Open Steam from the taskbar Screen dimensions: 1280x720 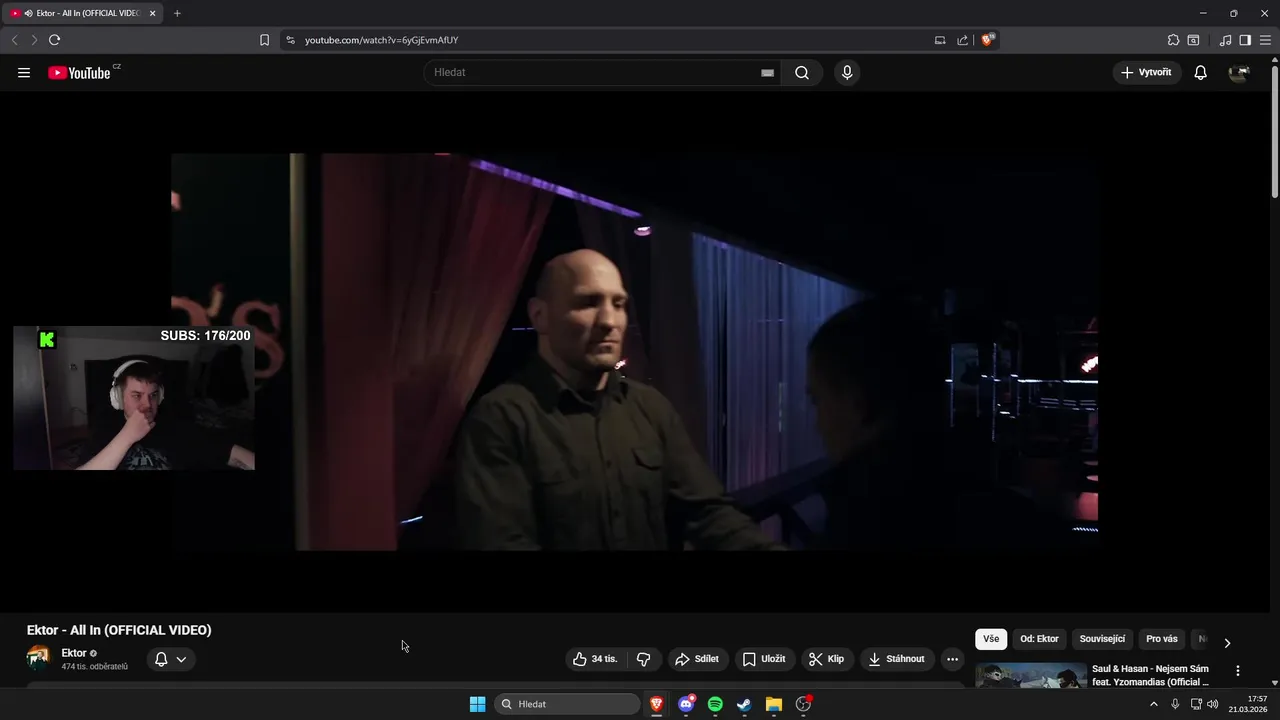744,704
